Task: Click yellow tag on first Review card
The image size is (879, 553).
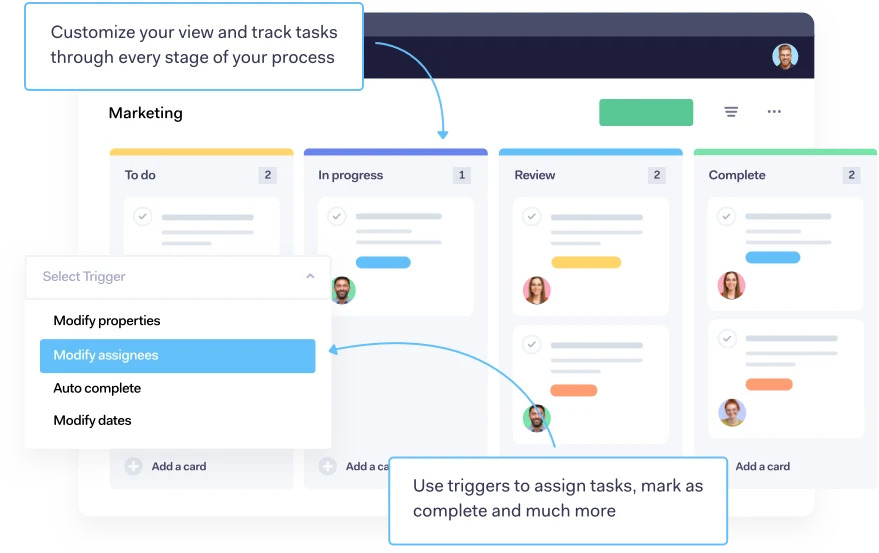Action: tap(586, 262)
